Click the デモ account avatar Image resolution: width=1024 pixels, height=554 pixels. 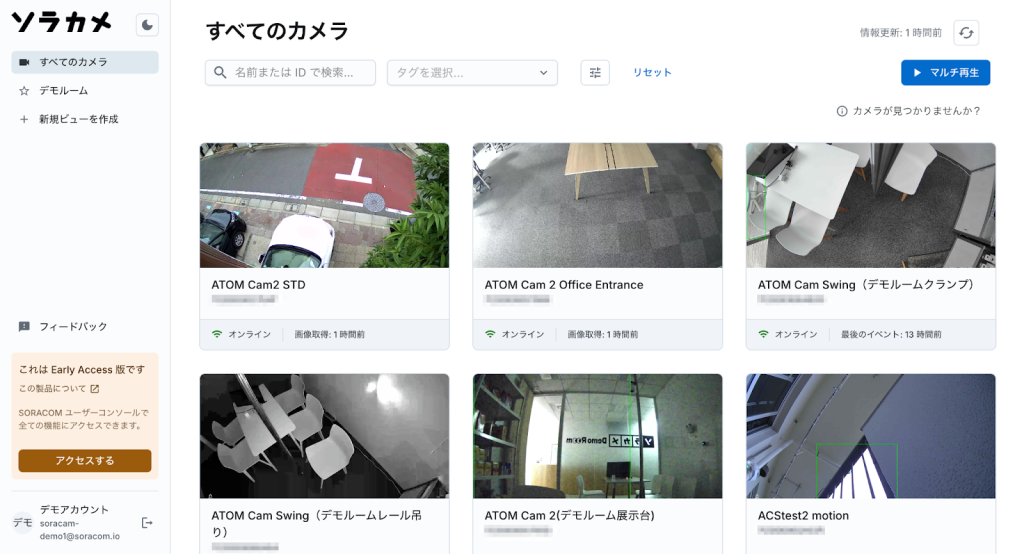tap(23, 523)
